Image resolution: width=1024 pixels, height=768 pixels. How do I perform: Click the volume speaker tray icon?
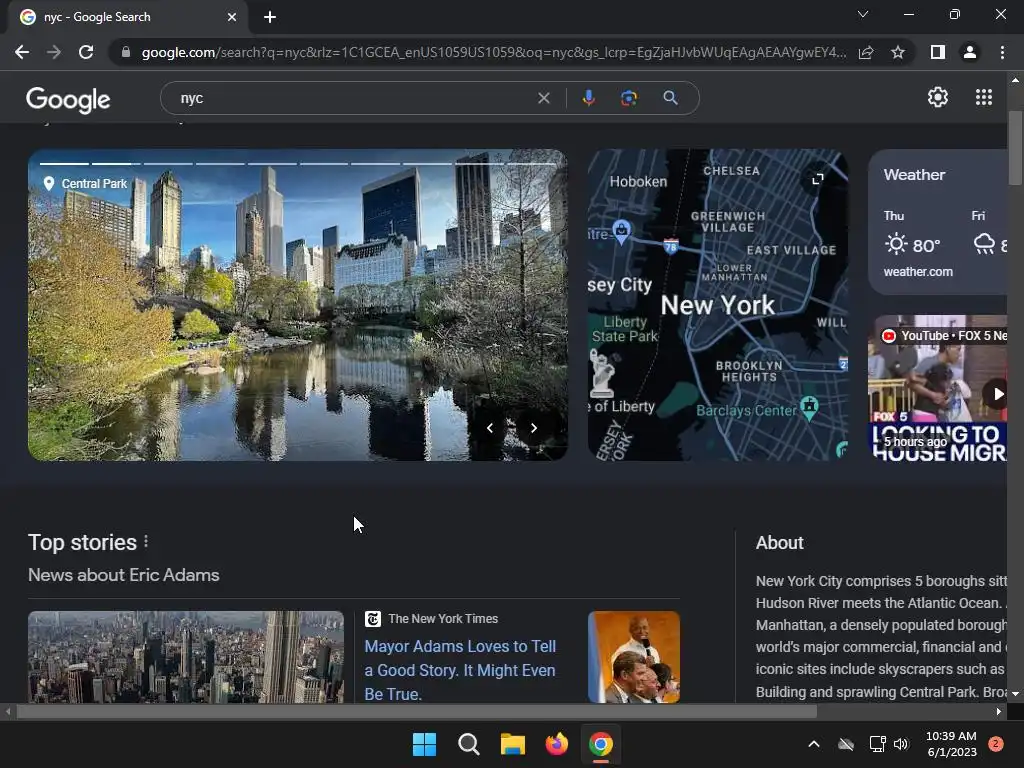901,744
